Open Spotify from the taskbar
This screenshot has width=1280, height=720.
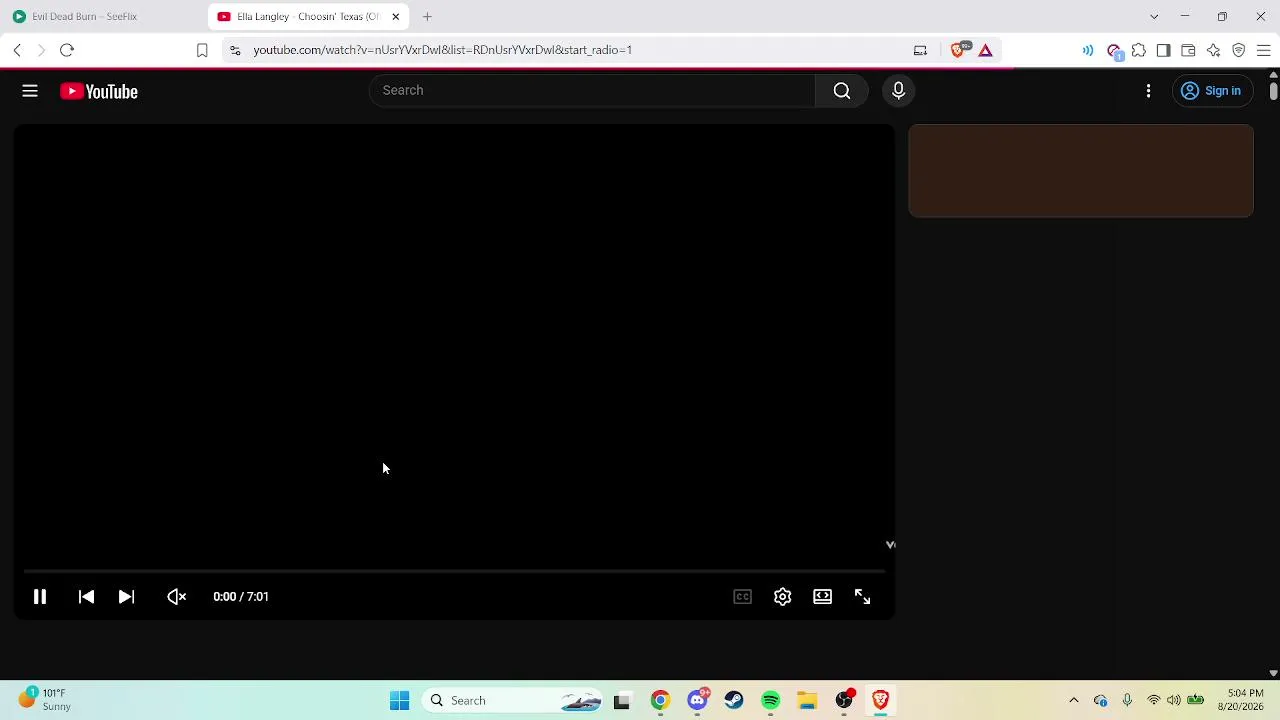click(x=770, y=701)
